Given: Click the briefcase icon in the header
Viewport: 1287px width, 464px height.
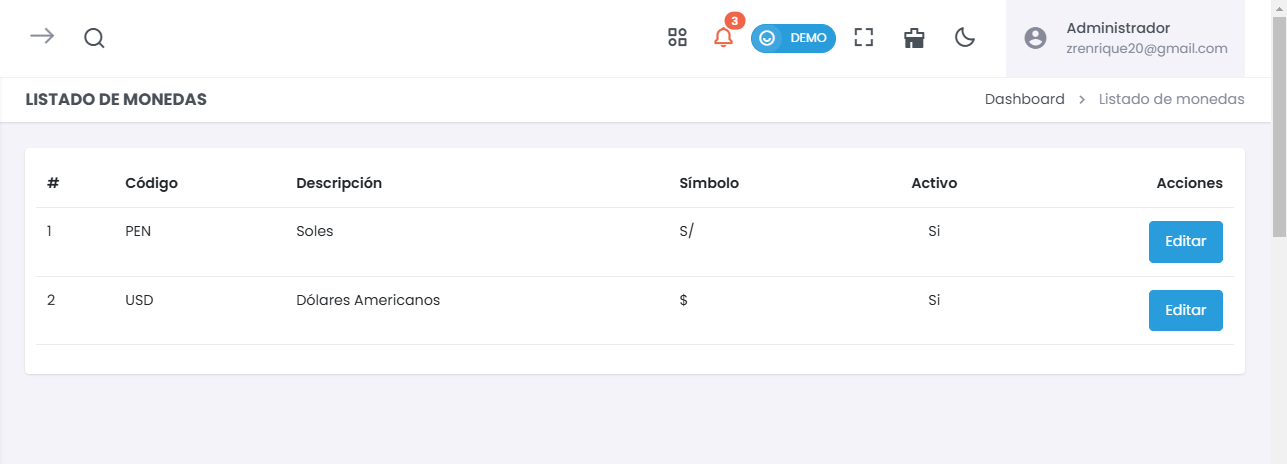Looking at the screenshot, I should click(x=914, y=38).
